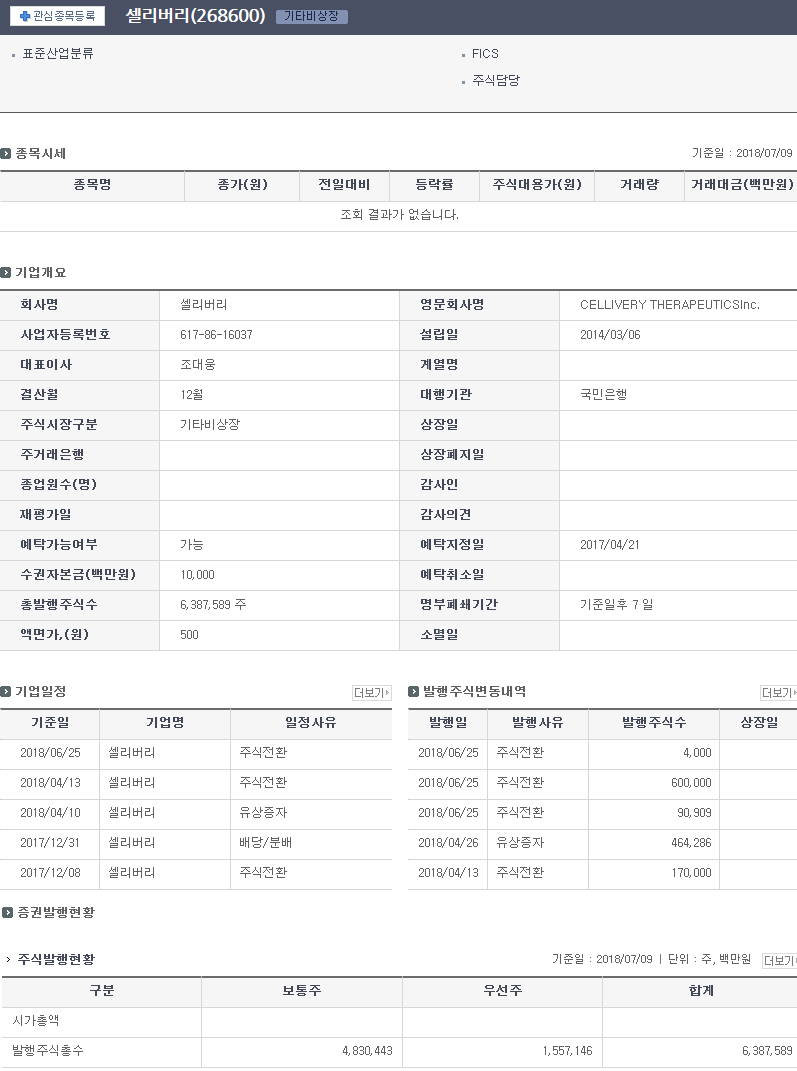Click 2017/12/08 schedule date
Screen dimensions: 797x1071
click(50, 873)
